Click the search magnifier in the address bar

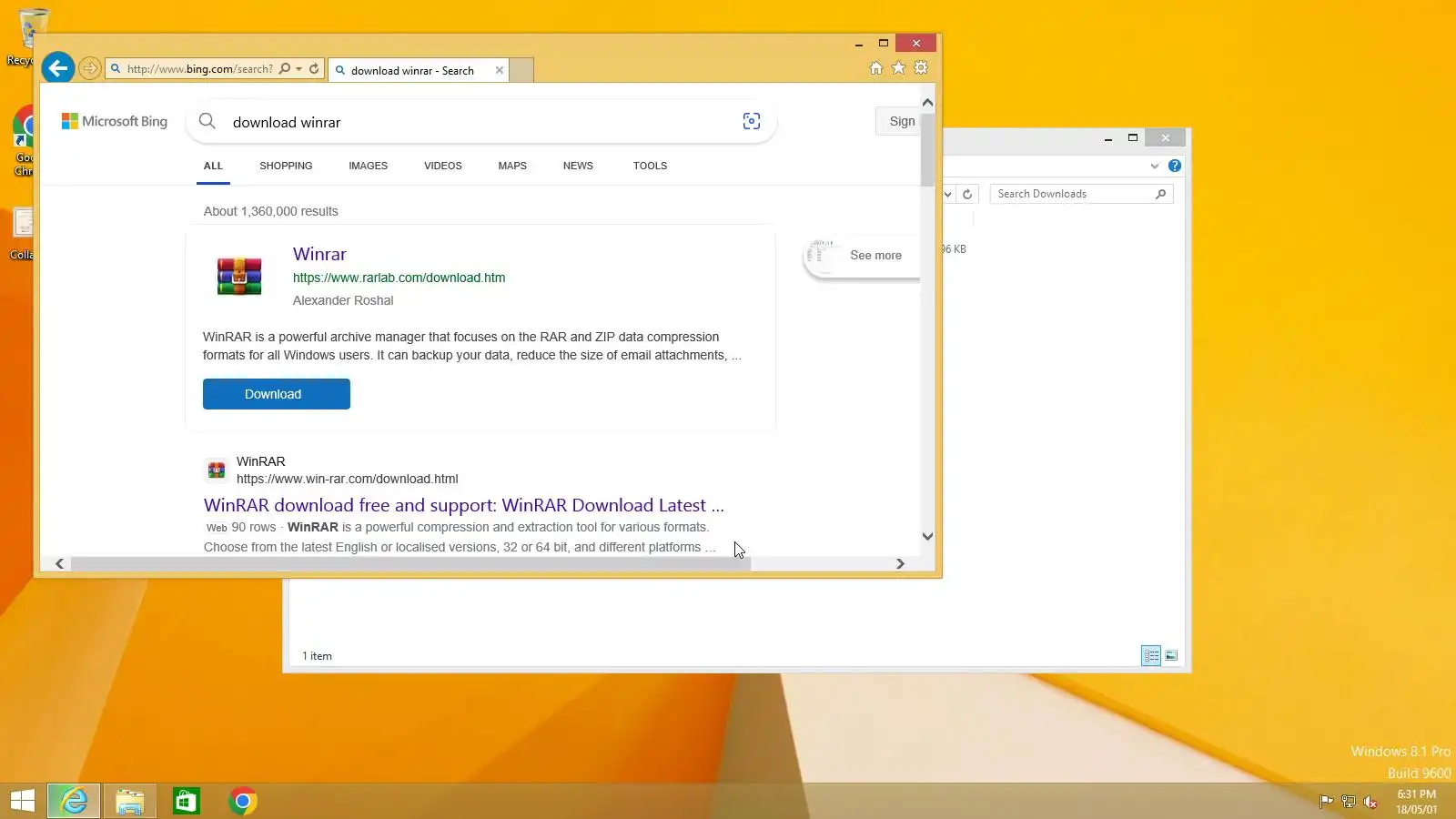click(285, 69)
